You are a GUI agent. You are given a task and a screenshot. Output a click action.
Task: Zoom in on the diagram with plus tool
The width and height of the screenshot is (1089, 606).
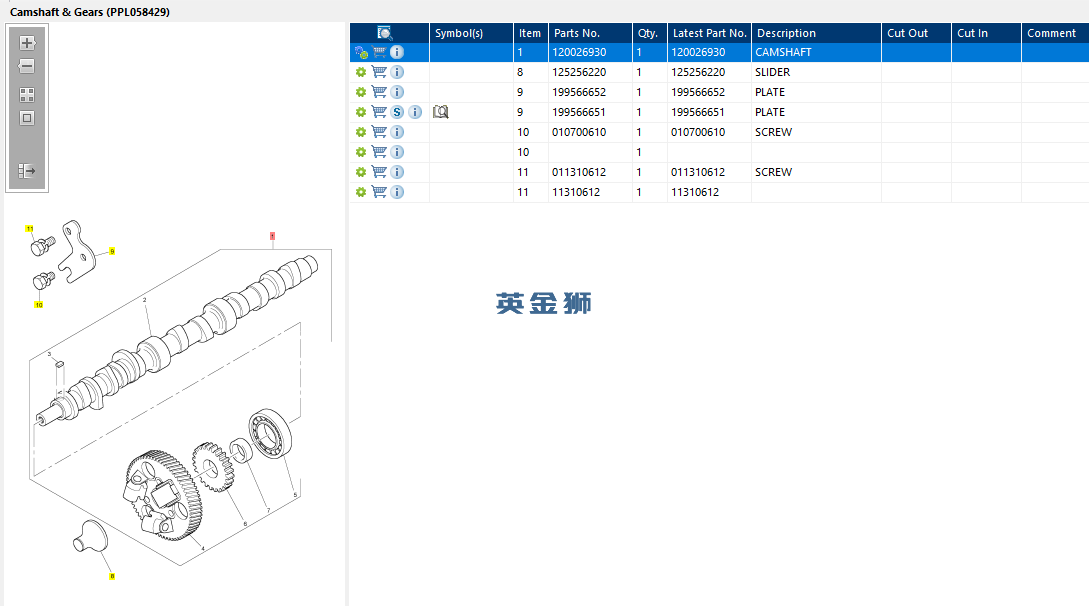click(27, 43)
